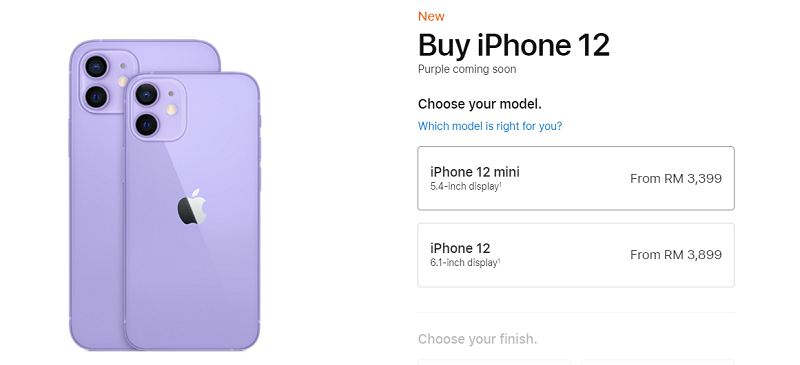The image size is (800, 365).
Task: Select the iPhone 12 mini model option
Action: point(576,178)
